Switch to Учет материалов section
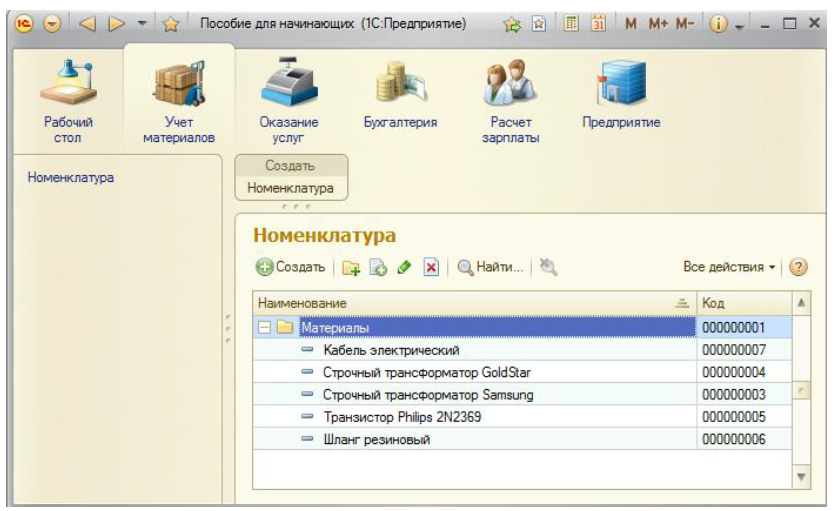 pyautogui.click(x=179, y=102)
